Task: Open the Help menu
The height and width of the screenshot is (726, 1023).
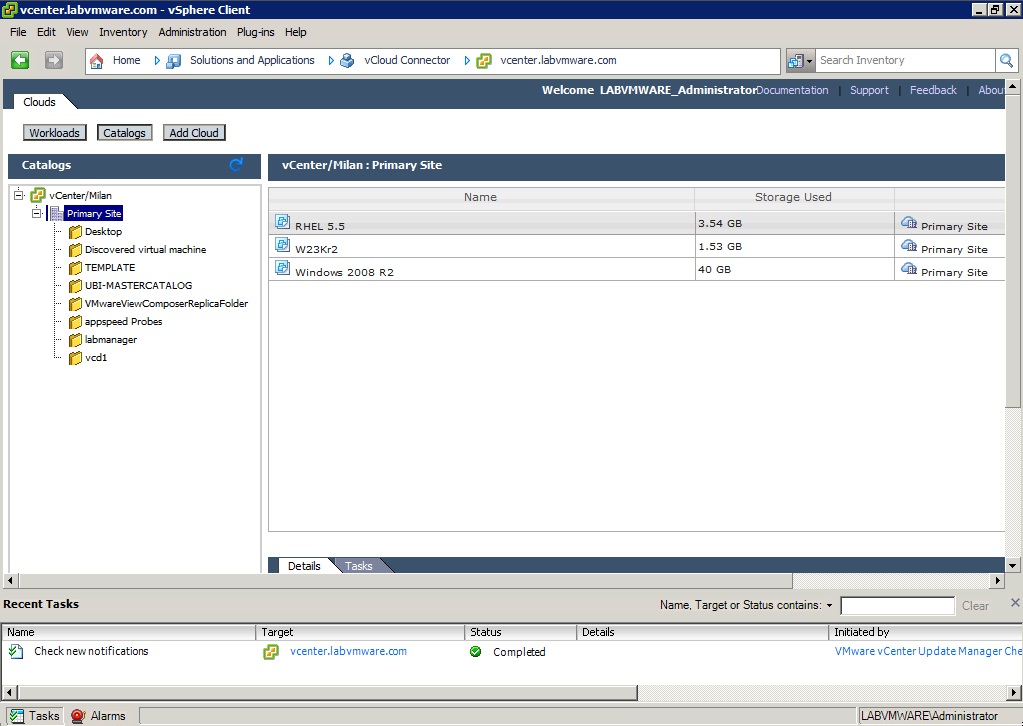Action: tap(296, 32)
